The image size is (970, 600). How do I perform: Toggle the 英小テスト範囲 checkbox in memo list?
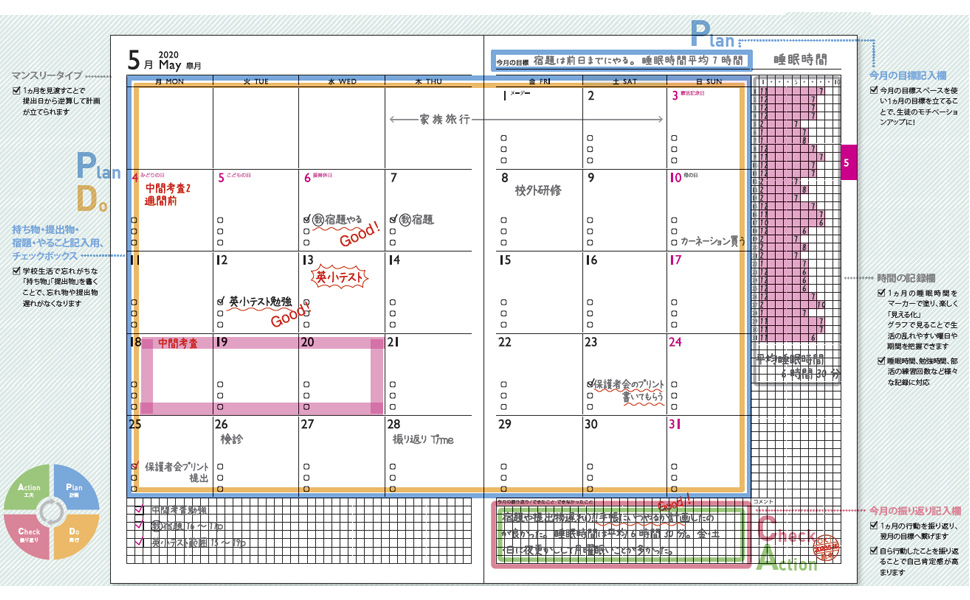(x=139, y=542)
